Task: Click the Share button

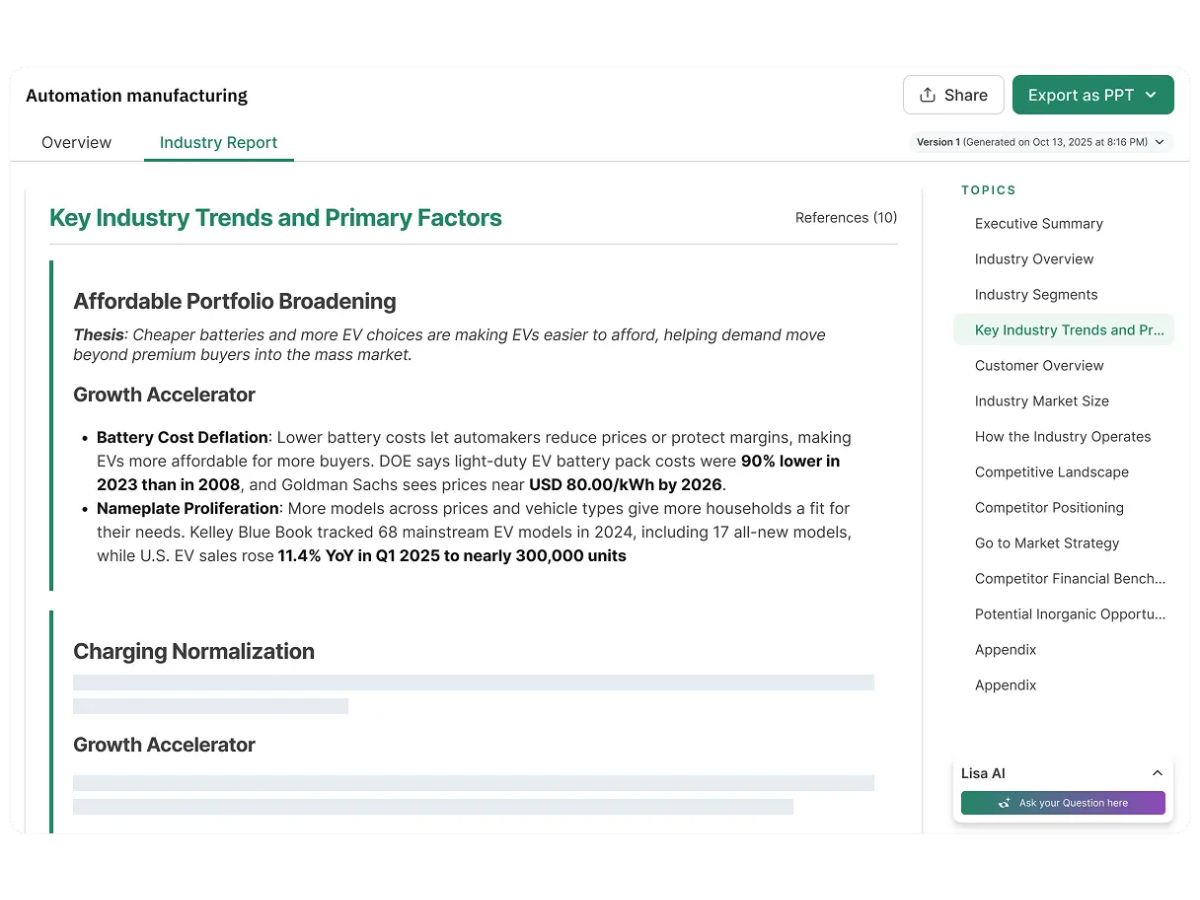Action: click(x=953, y=95)
